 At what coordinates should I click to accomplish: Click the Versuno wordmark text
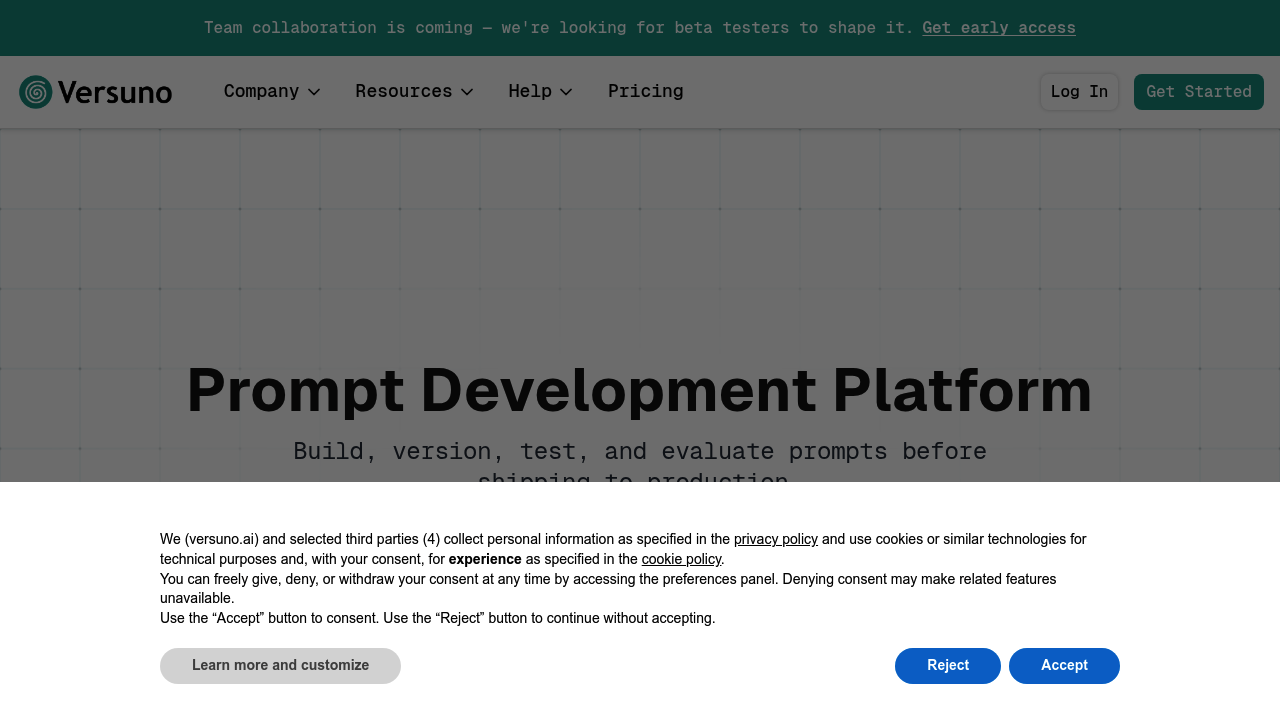coord(115,92)
